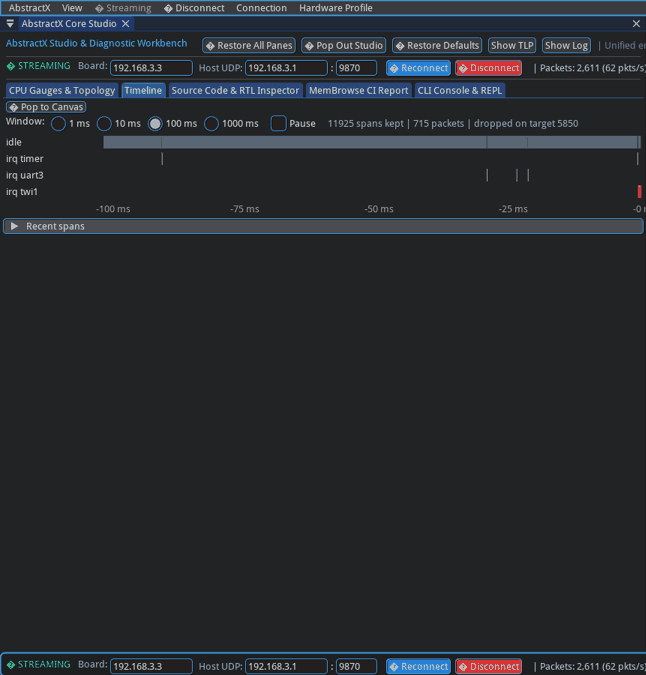Click Disconnect in the menu bar
The height and width of the screenshot is (675, 646).
(194, 8)
